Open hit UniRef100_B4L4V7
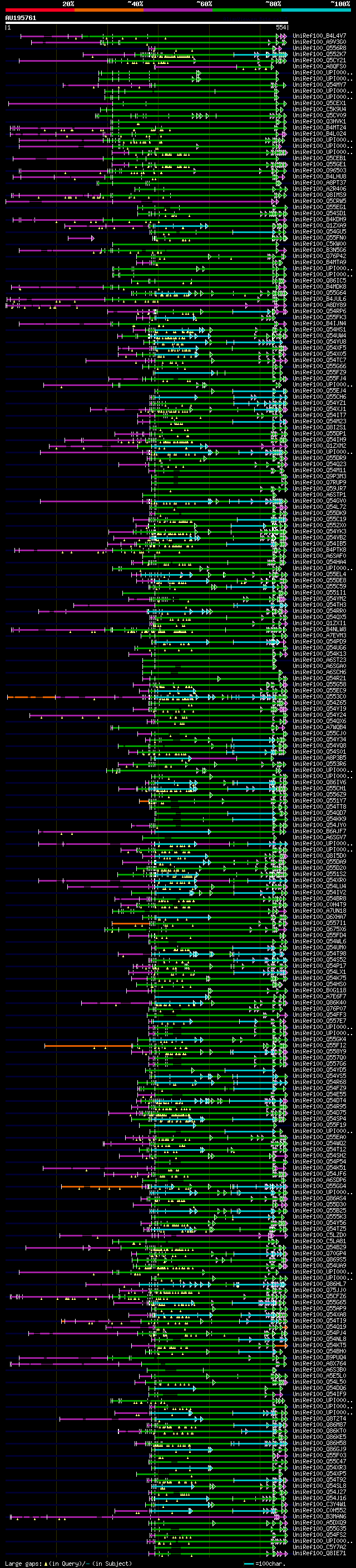This screenshot has height=1568, width=356. (319, 36)
